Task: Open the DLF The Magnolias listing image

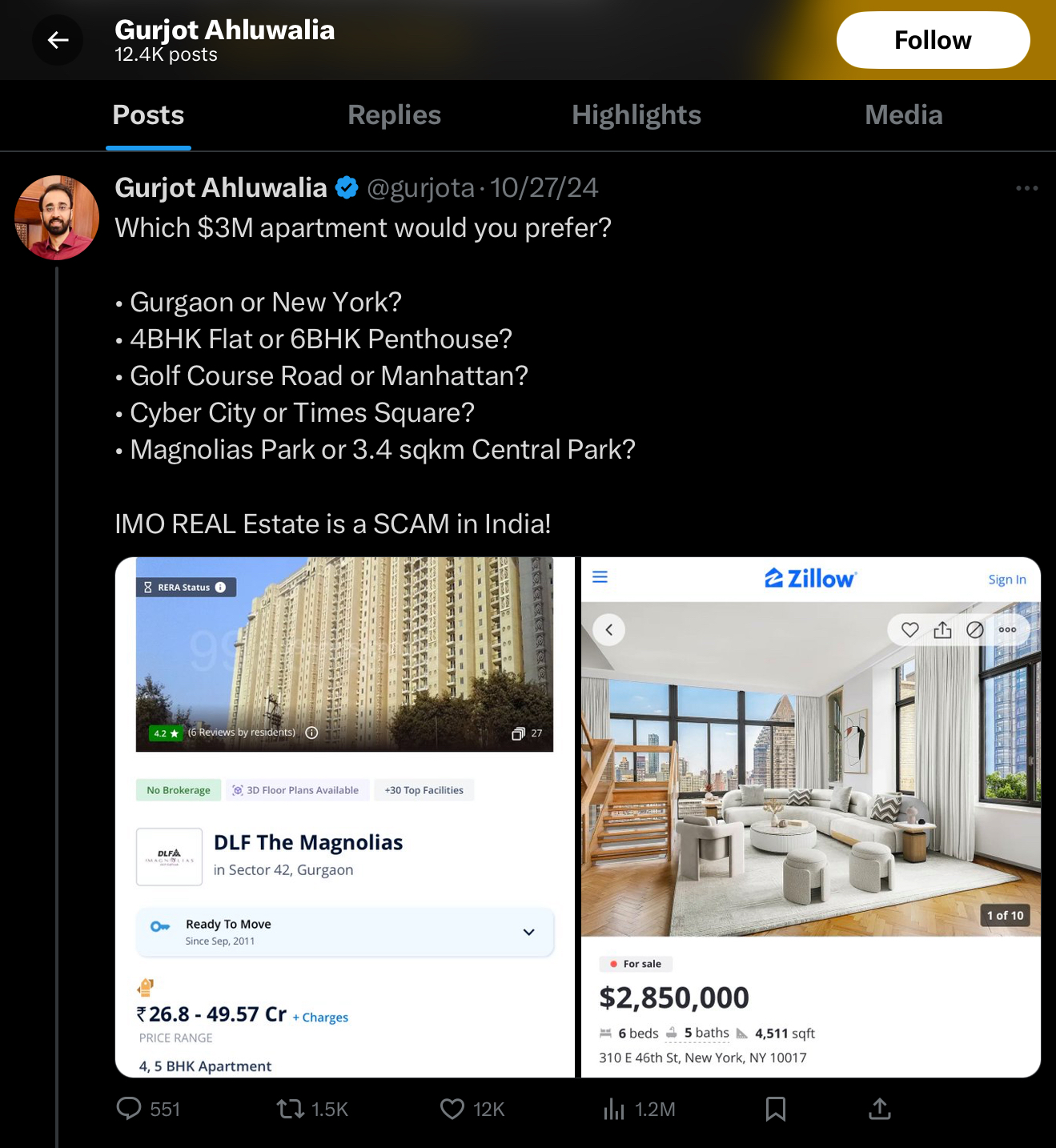Action: 345,817
